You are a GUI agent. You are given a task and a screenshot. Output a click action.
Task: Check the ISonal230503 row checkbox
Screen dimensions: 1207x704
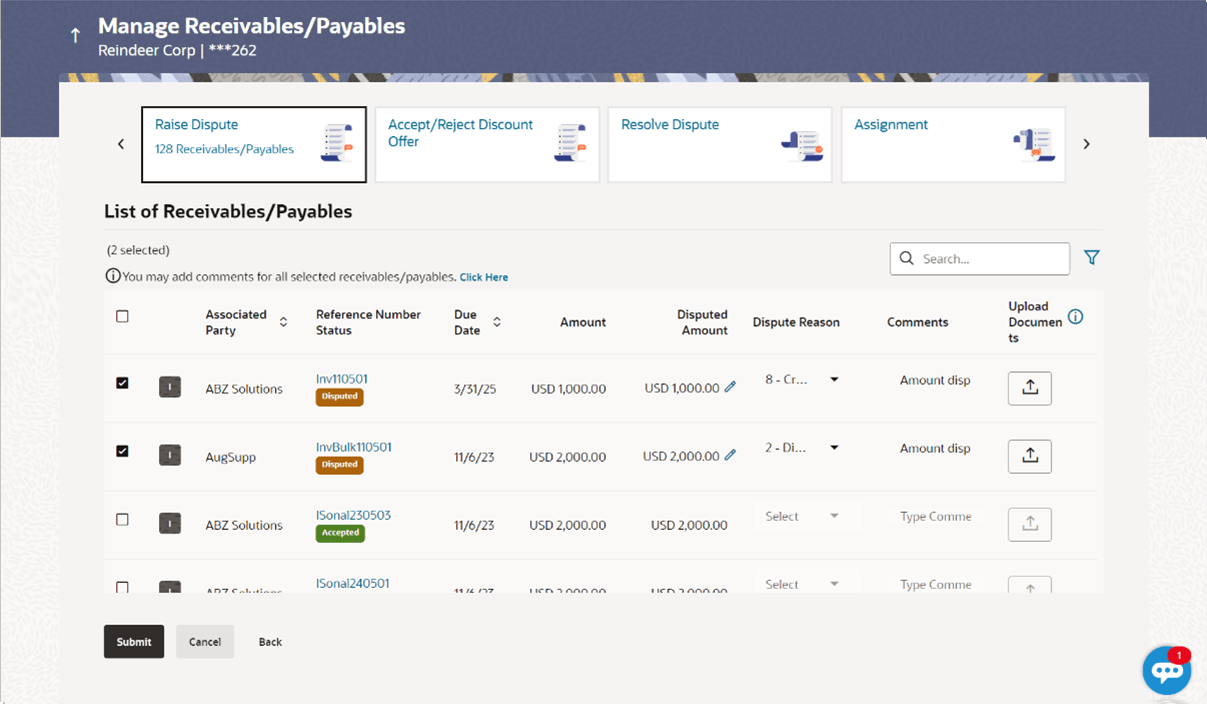point(122,520)
